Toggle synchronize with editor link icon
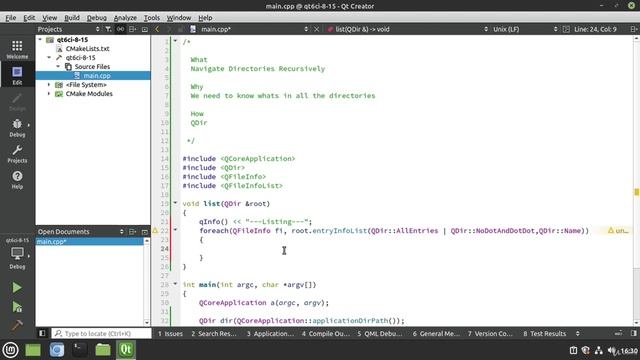 120,29
